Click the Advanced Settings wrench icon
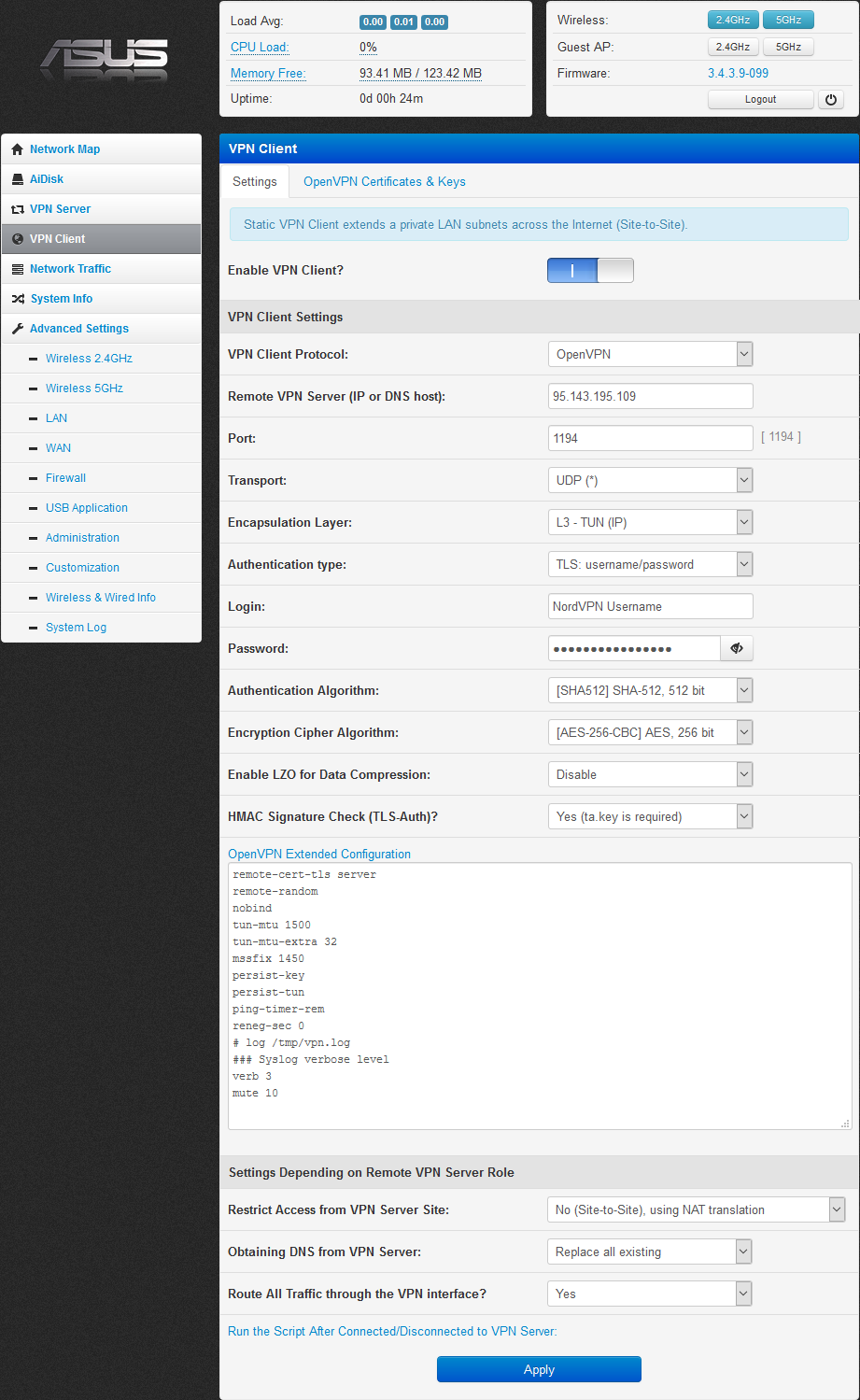Image resolution: width=860 pixels, height=1400 pixels. coord(17,329)
